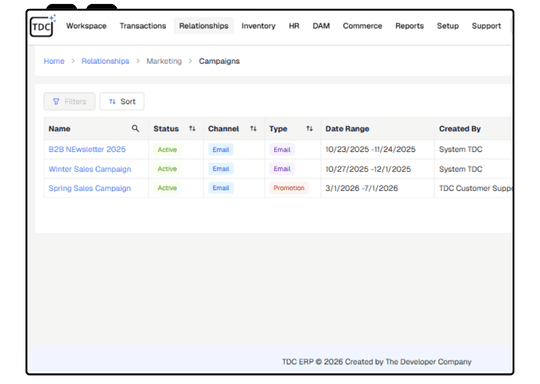This screenshot has width=540, height=384.
Task: Go to Home breadcrumb link
Action: (54, 61)
